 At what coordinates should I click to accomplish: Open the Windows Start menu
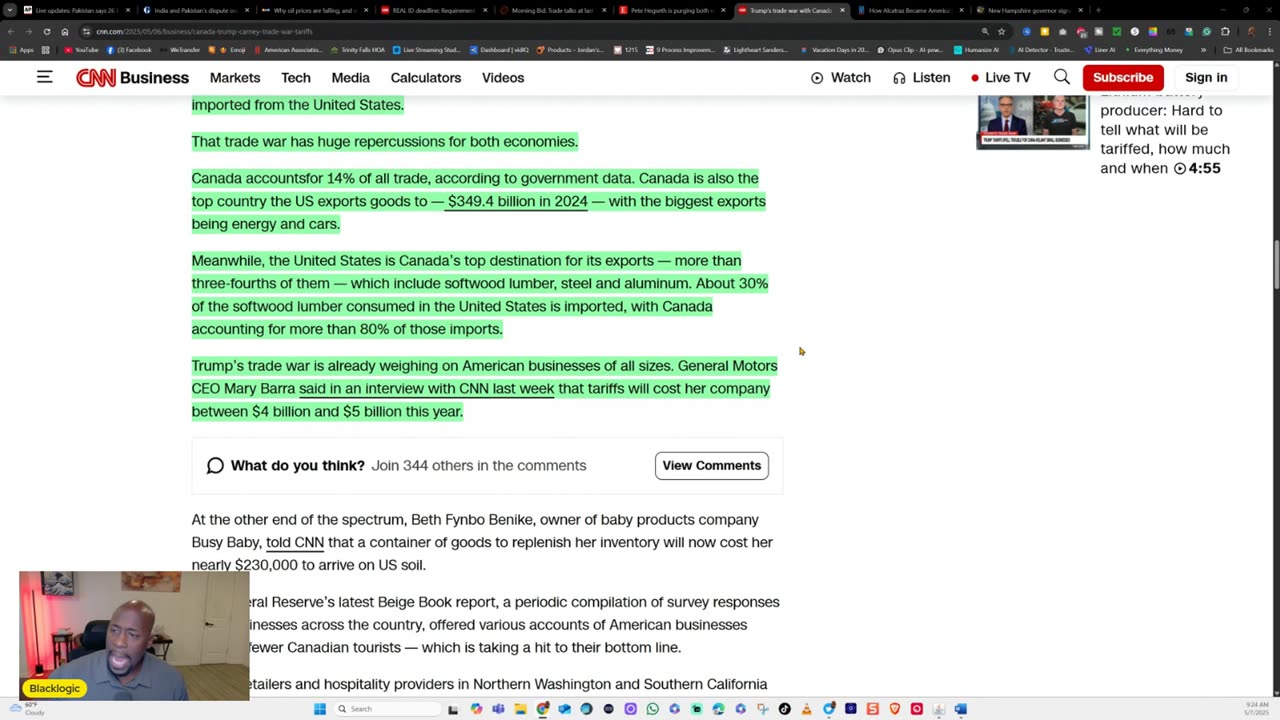pyautogui.click(x=320, y=709)
